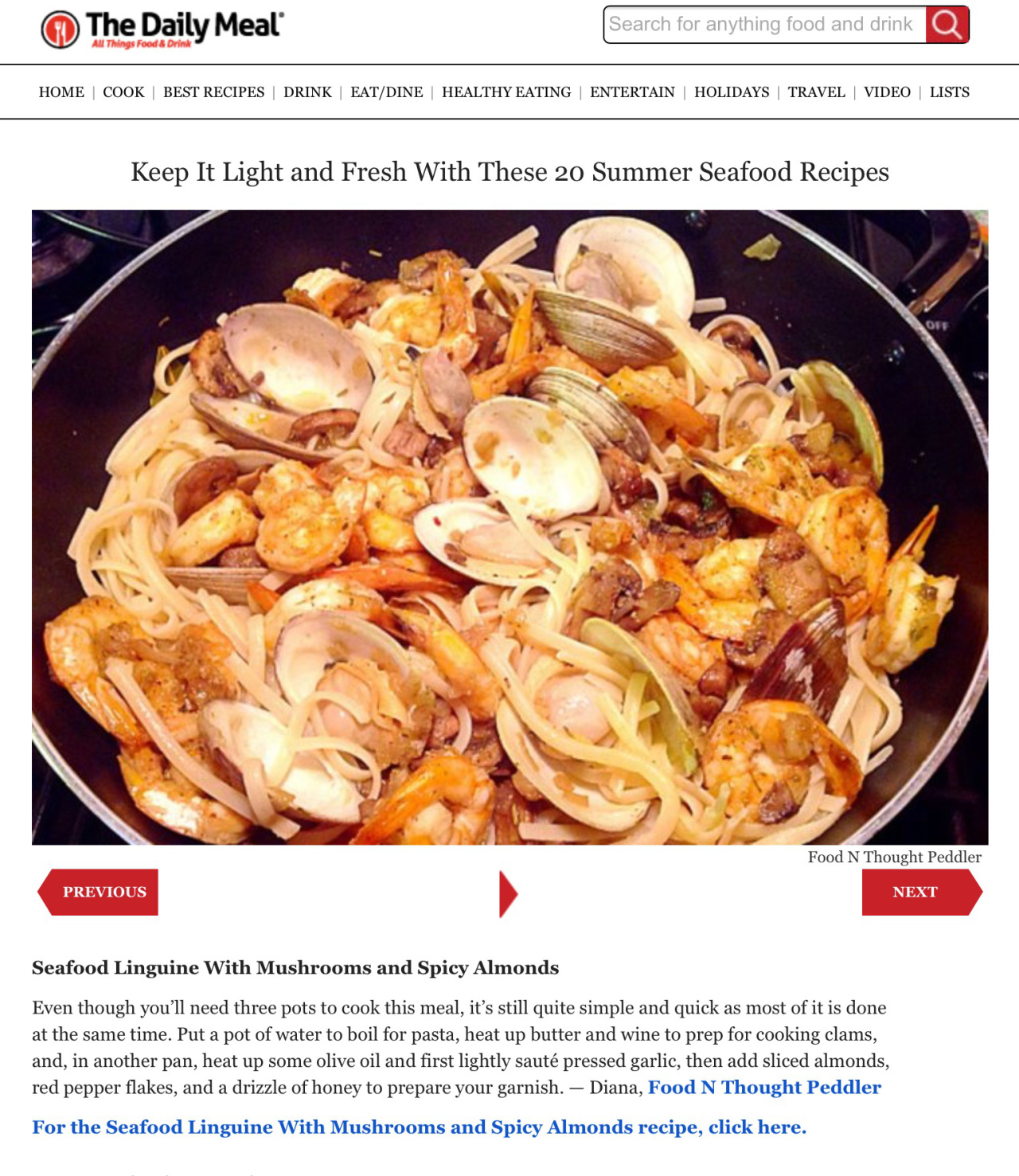Viewport: 1019px width, 1176px height.
Task: Go to the NEXT slide
Action: click(922, 892)
